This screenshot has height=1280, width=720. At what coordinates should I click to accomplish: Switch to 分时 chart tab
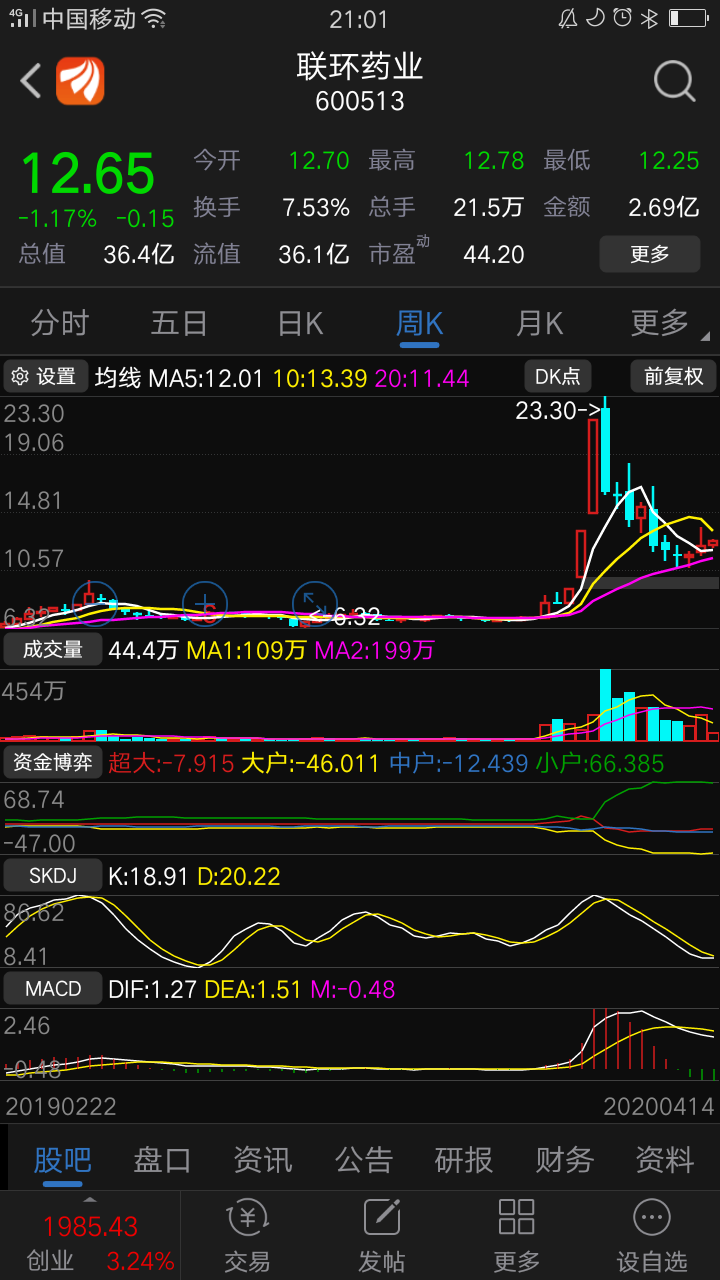click(x=60, y=323)
